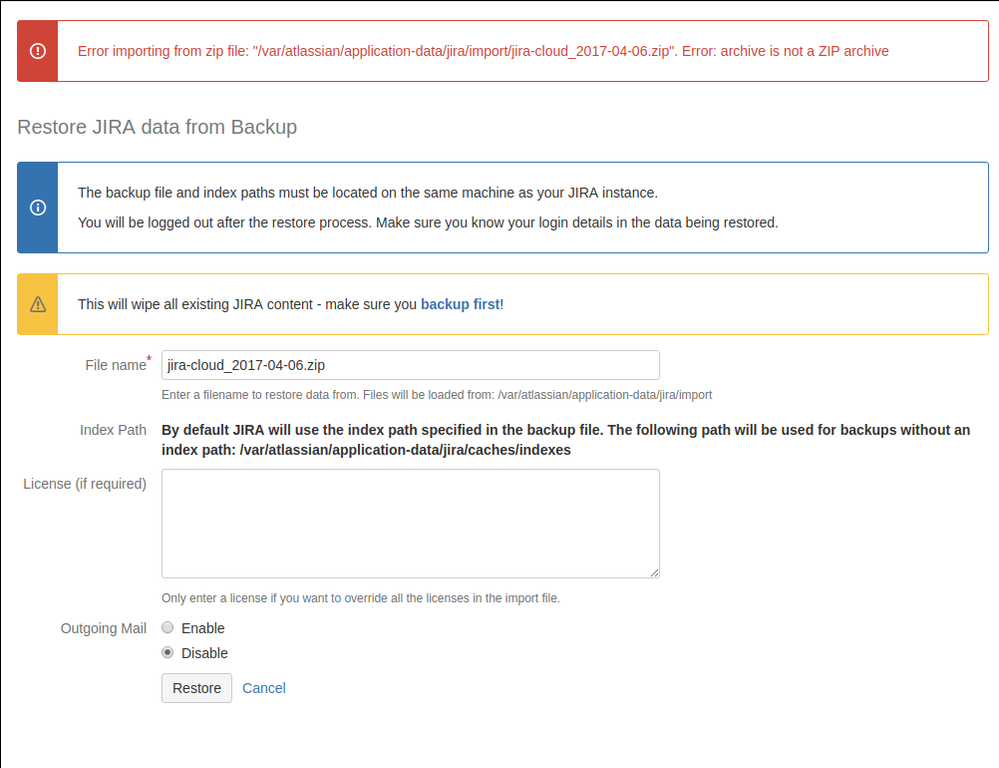This screenshot has height=768, width=999.
Task: Click the "File name" field label
Action: (116, 365)
